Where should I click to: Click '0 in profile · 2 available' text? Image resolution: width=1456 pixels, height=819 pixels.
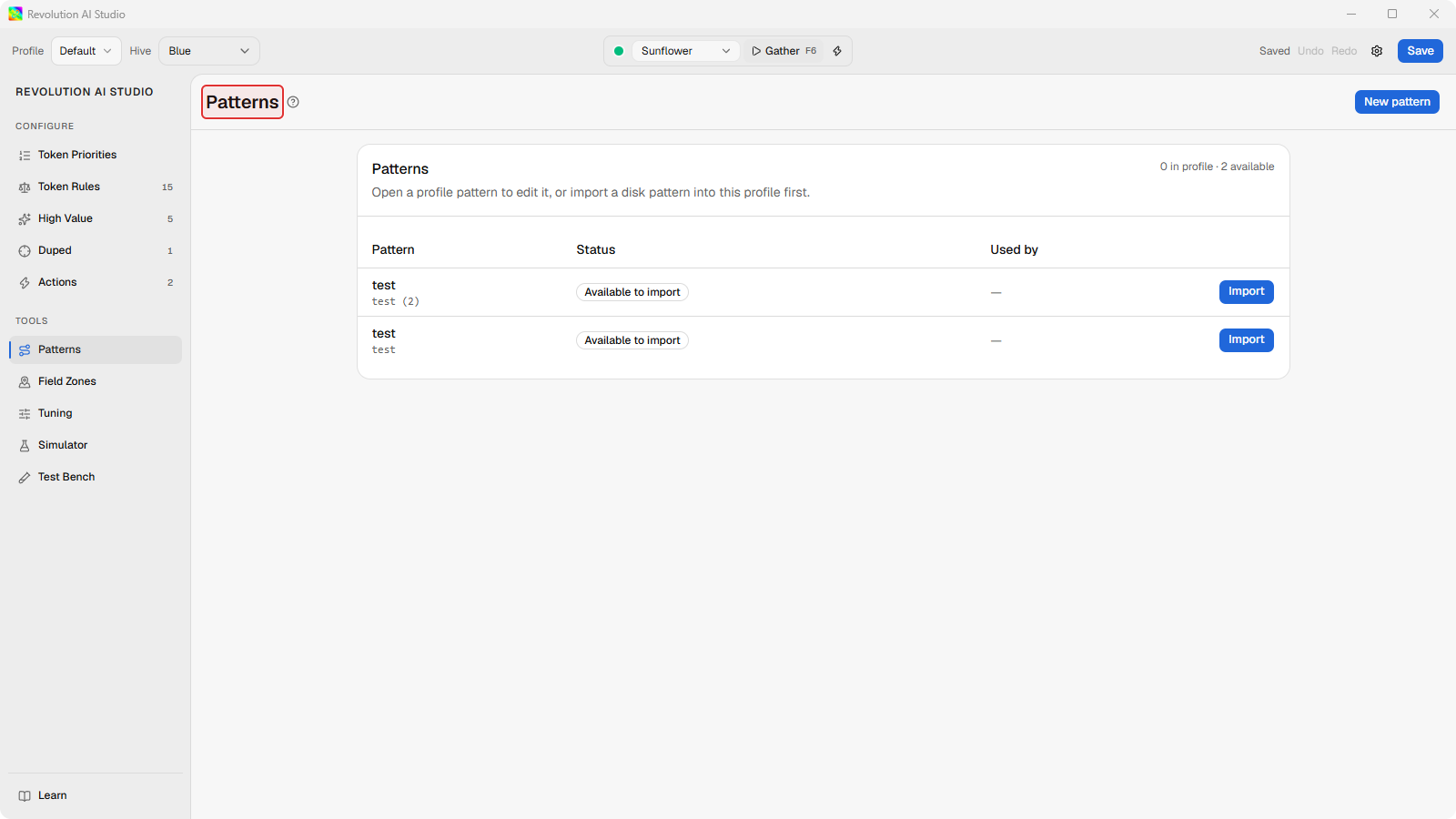click(1217, 167)
